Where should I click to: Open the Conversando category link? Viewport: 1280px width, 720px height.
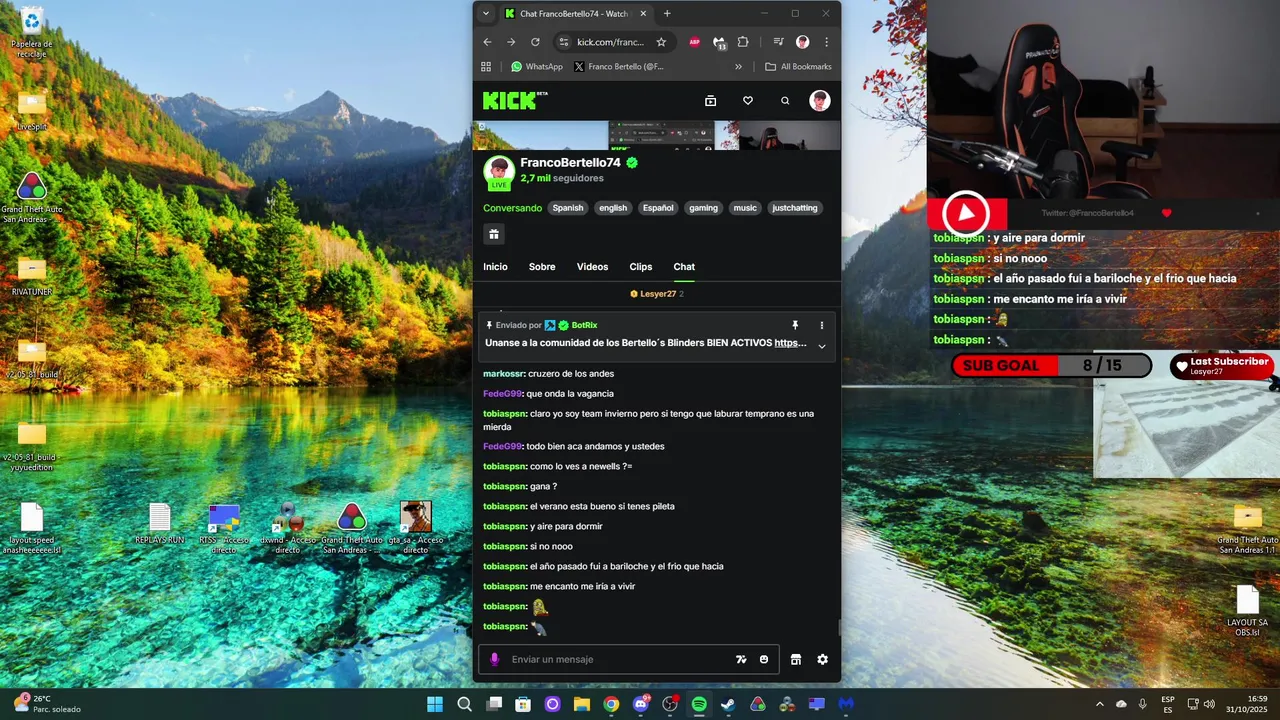[x=512, y=208]
